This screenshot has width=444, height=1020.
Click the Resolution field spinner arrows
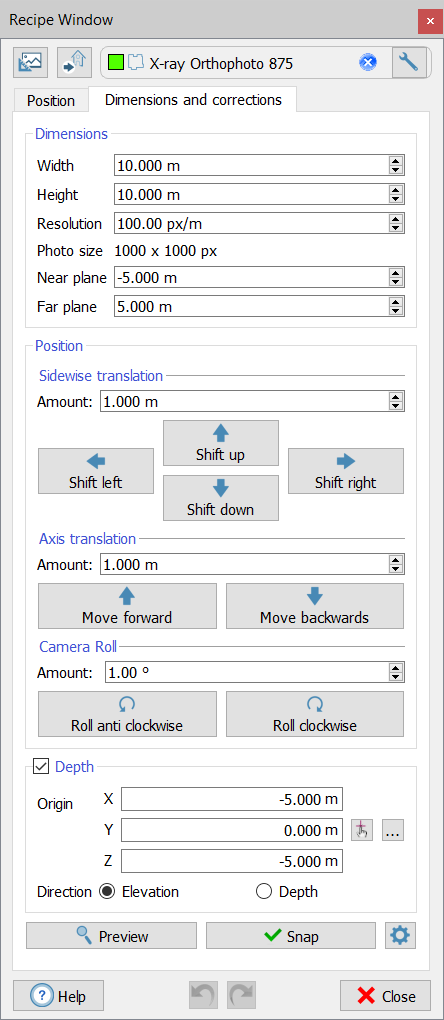(x=395, y=224)
